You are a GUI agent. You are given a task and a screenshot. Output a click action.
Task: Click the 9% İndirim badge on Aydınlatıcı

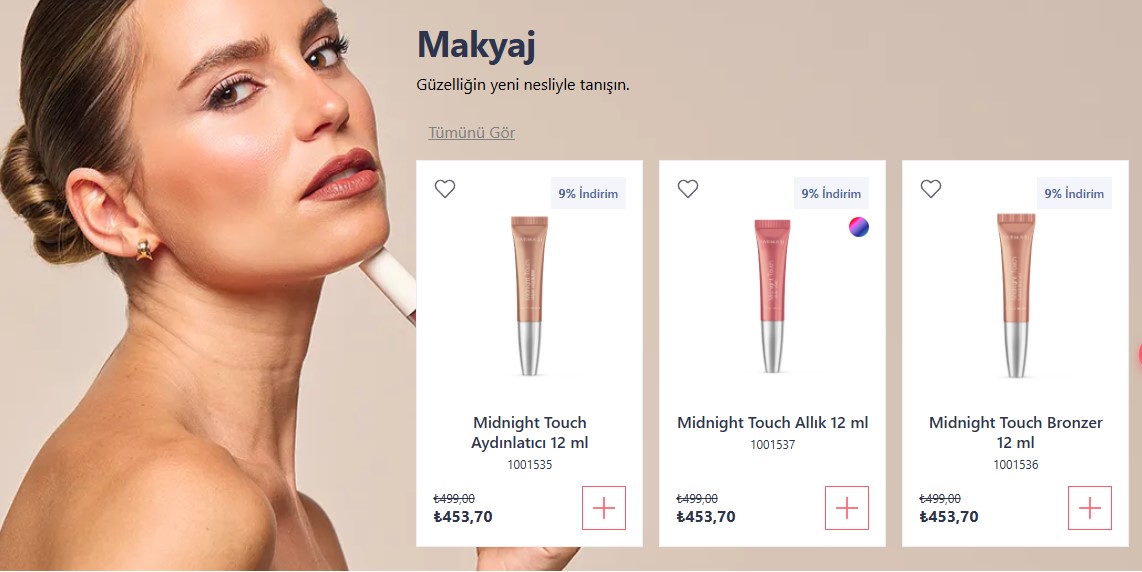(x=588, y=193)
